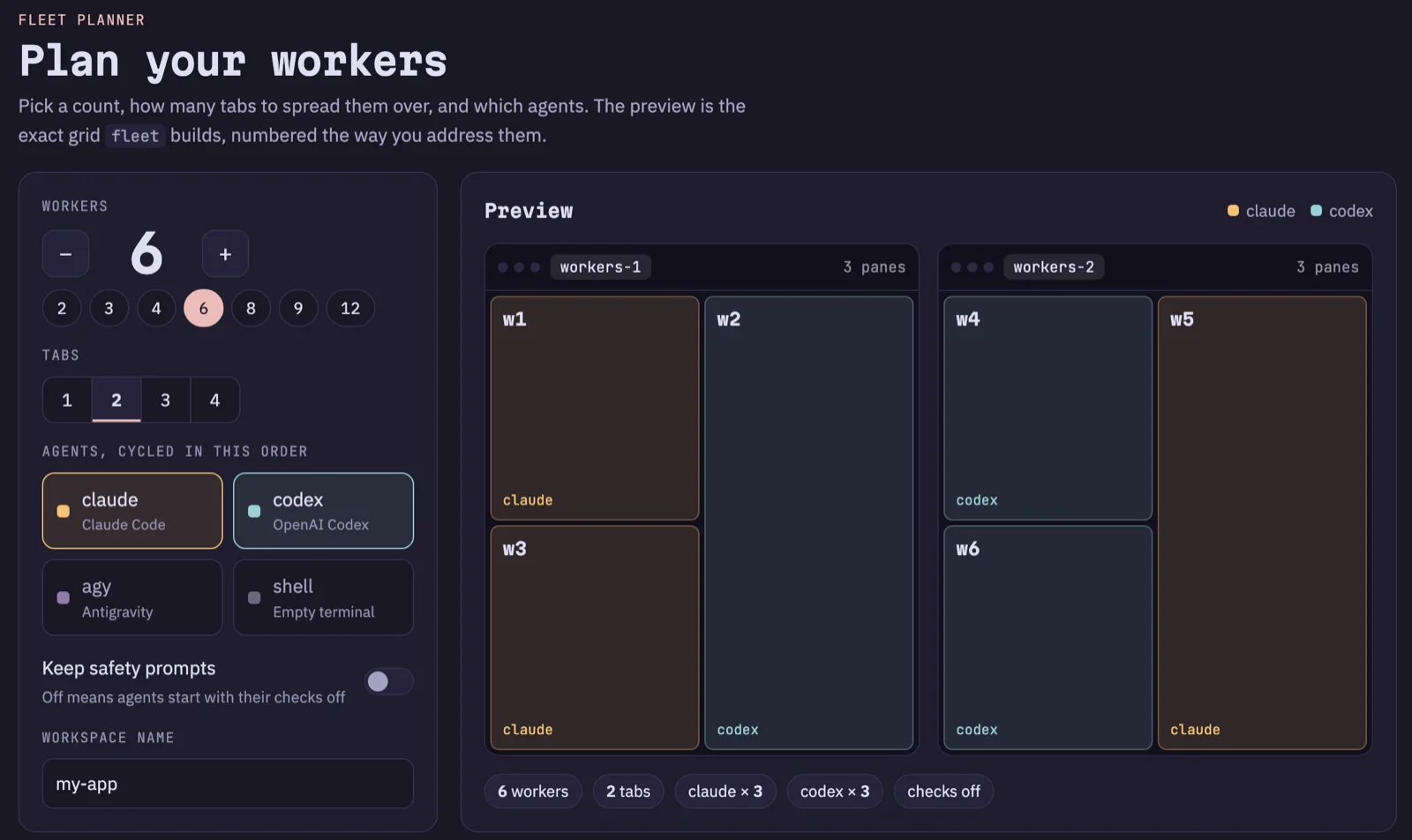Click the 6 workers summary chip
This screenshot has height=840, width=1412.
click(533, 791)
